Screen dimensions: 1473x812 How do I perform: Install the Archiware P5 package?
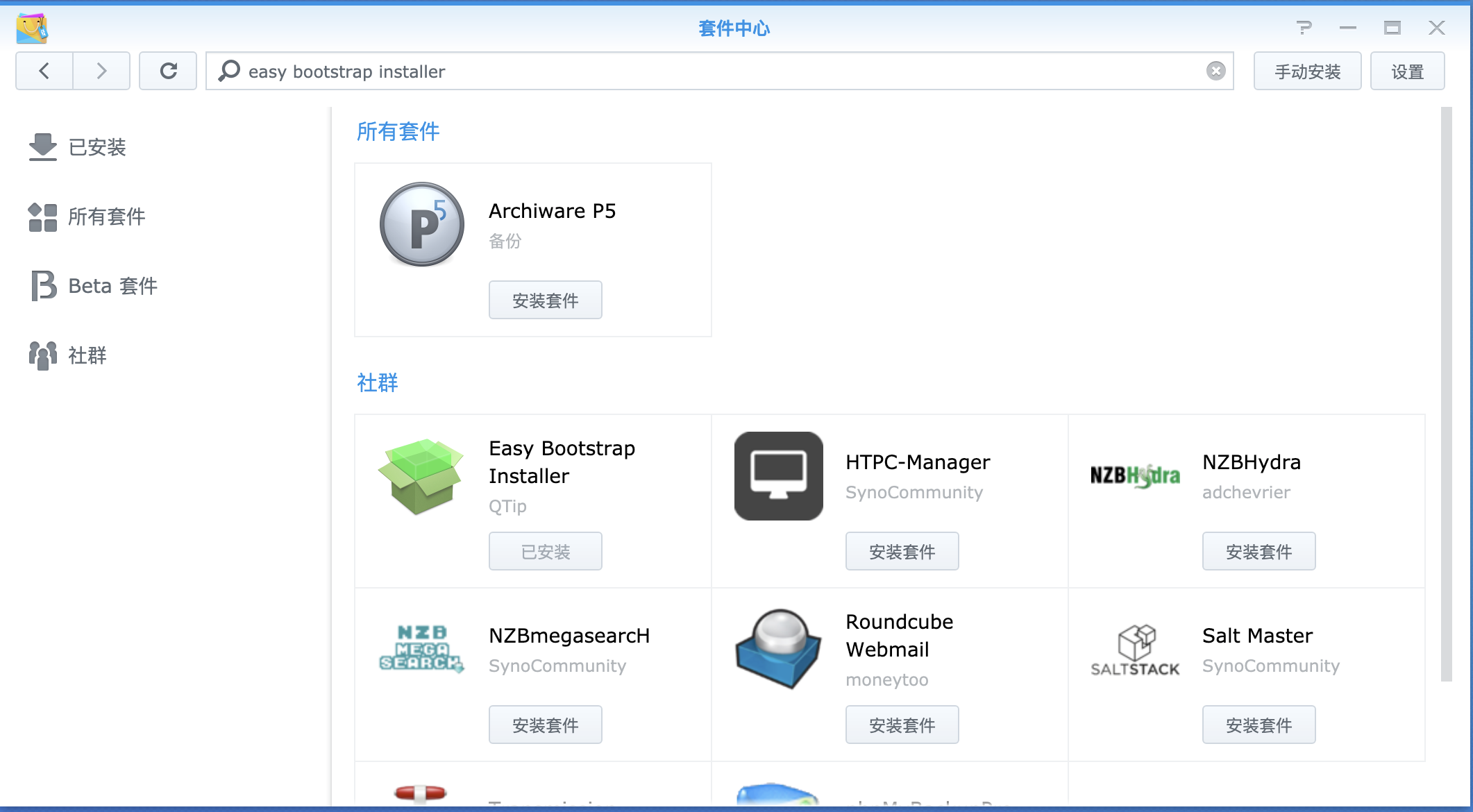(x=546, y=301)
